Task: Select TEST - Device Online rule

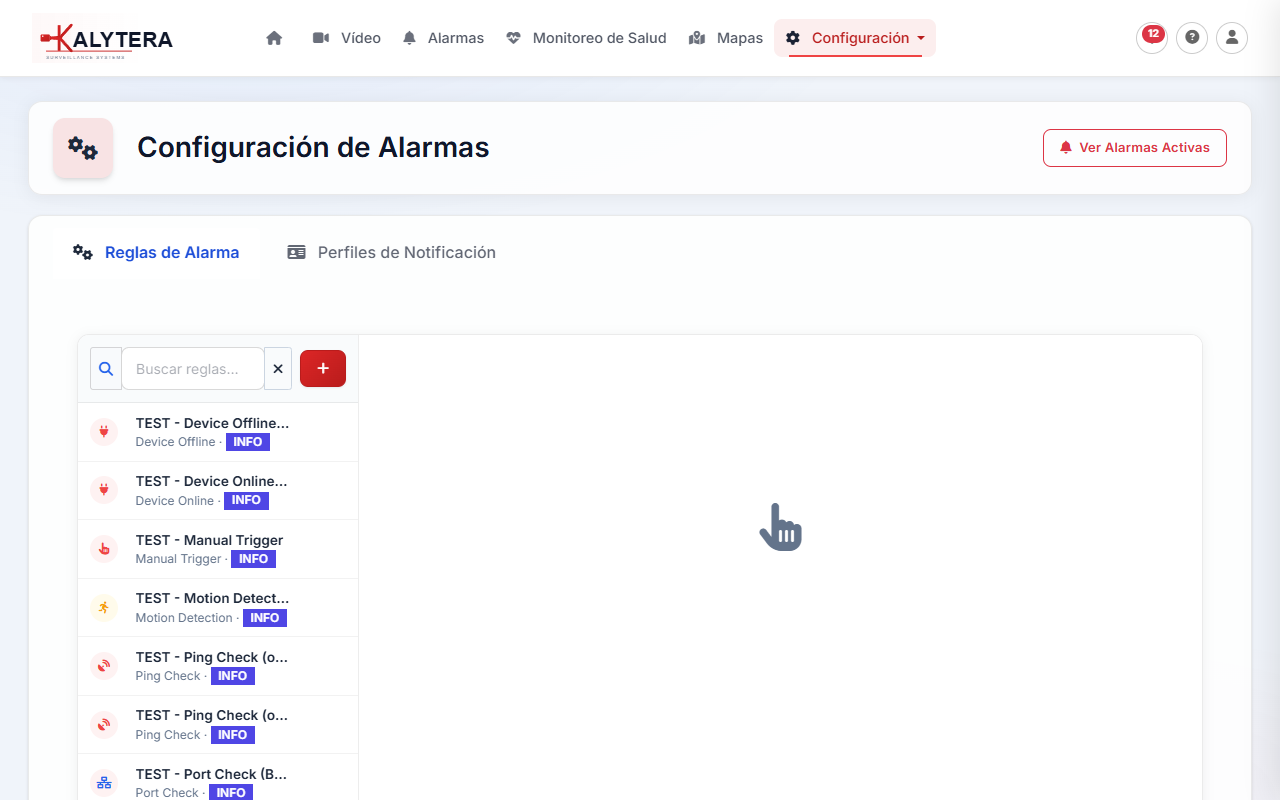Action: click(x=218, y=491)
